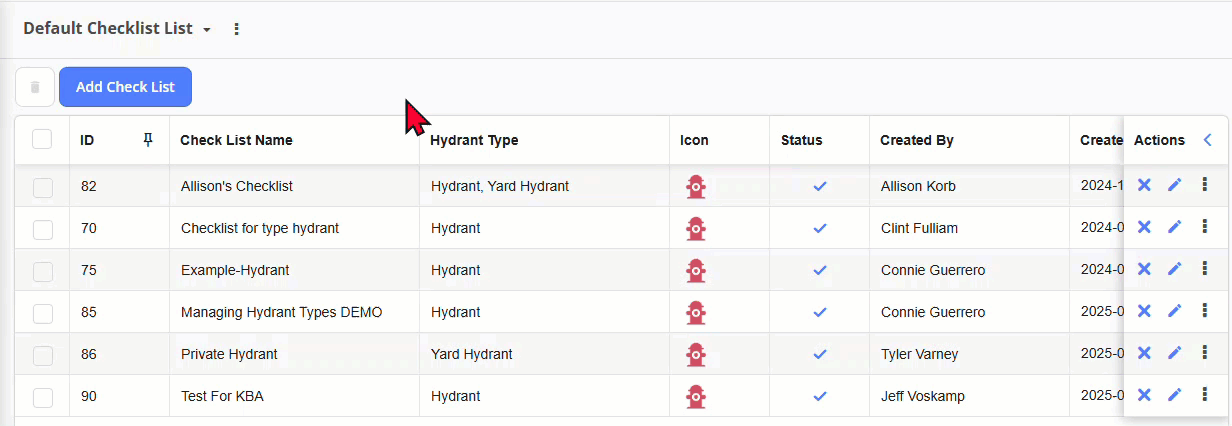Screen dimensions: 1232x426
Task: Click Add Check List button
Action: coord(125,87)
